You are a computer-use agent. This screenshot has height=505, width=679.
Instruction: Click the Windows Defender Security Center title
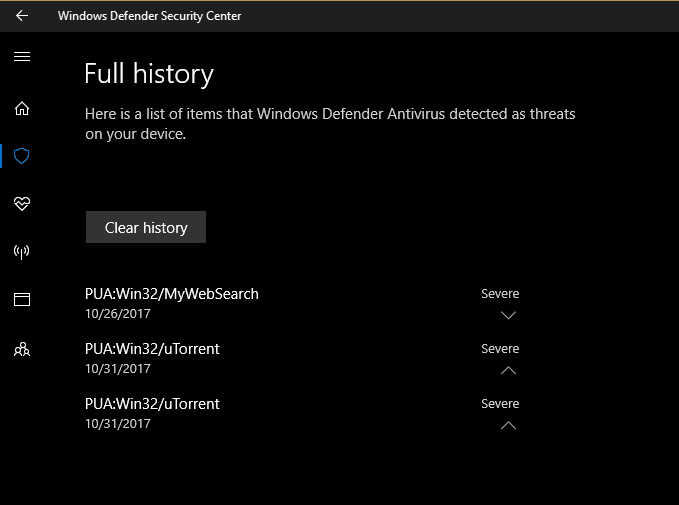click(149, 16)
